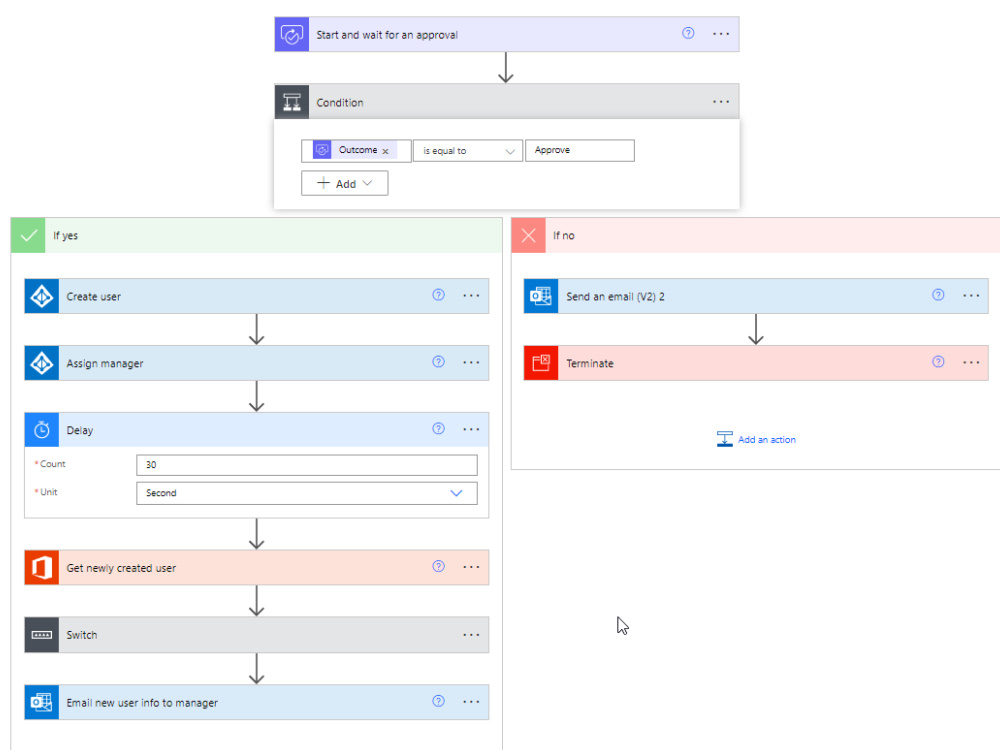Open the Add condition row dropdown
1000x750 pixels.
pos(344,184)
